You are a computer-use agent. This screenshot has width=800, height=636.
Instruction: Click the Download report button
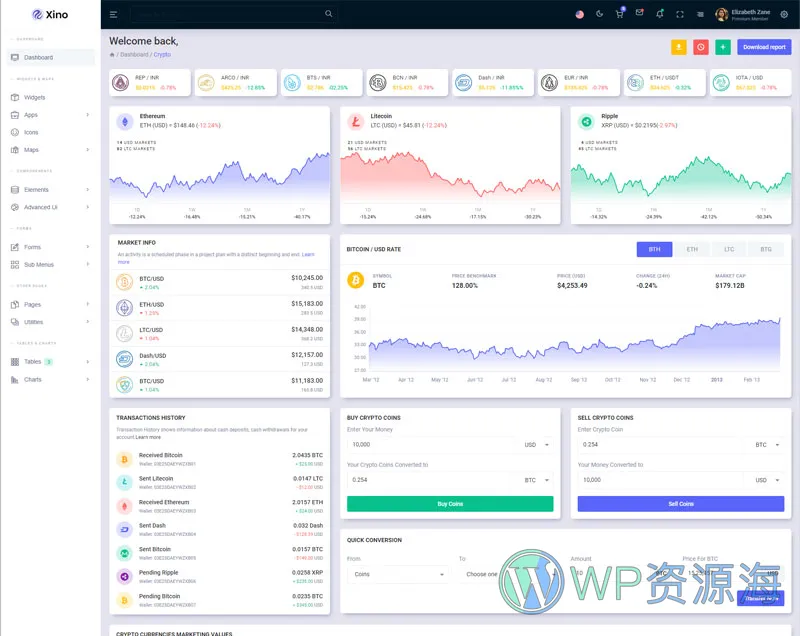pyautogui.click(x=764, y=47)
